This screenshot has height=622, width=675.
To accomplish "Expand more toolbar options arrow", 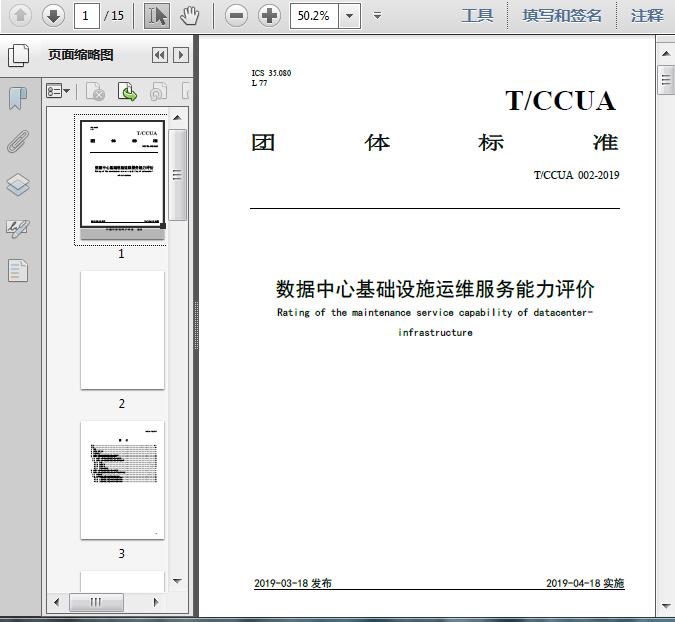I will [x=377, y=16].
